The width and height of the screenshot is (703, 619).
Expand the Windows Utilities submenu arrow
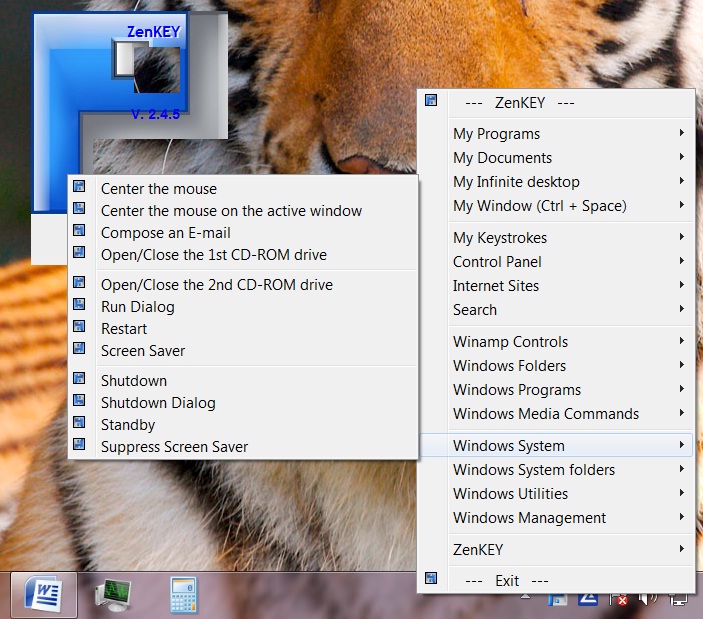(x=681, y=493)
